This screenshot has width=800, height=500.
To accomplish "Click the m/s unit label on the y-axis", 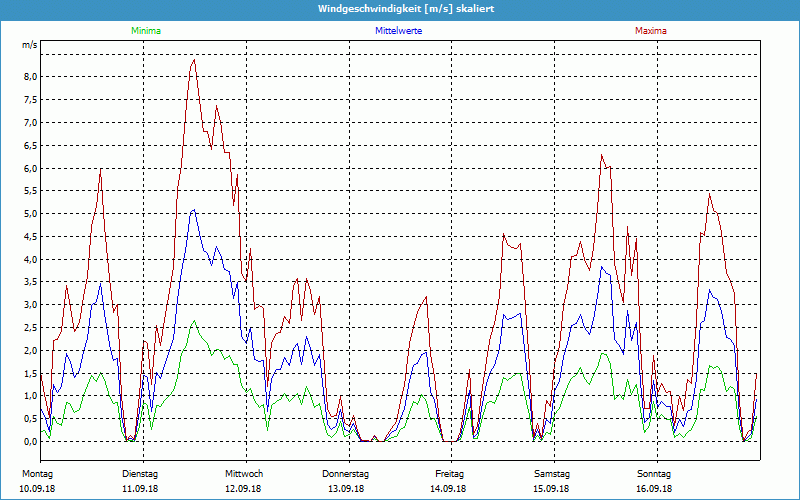I will coord(30,45).
